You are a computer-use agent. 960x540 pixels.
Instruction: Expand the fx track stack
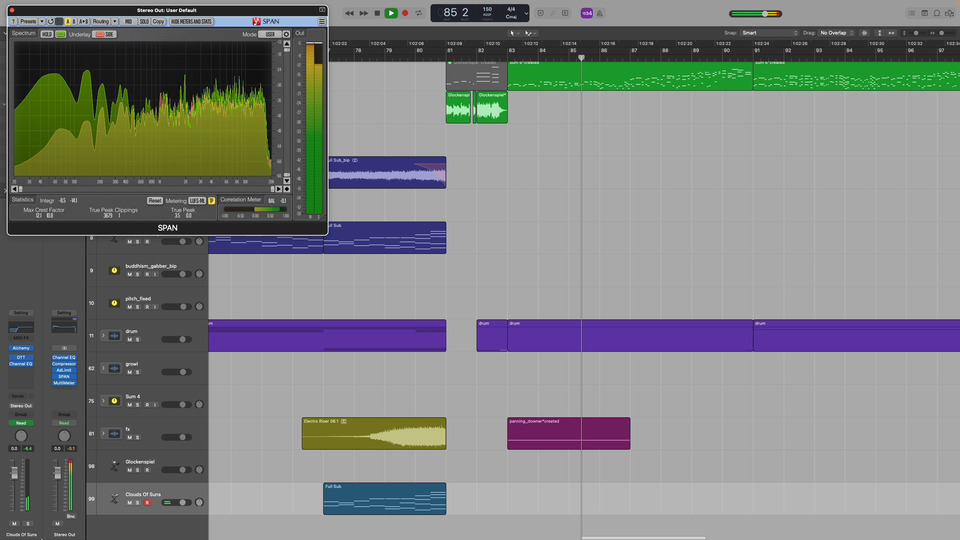[102, 433]
